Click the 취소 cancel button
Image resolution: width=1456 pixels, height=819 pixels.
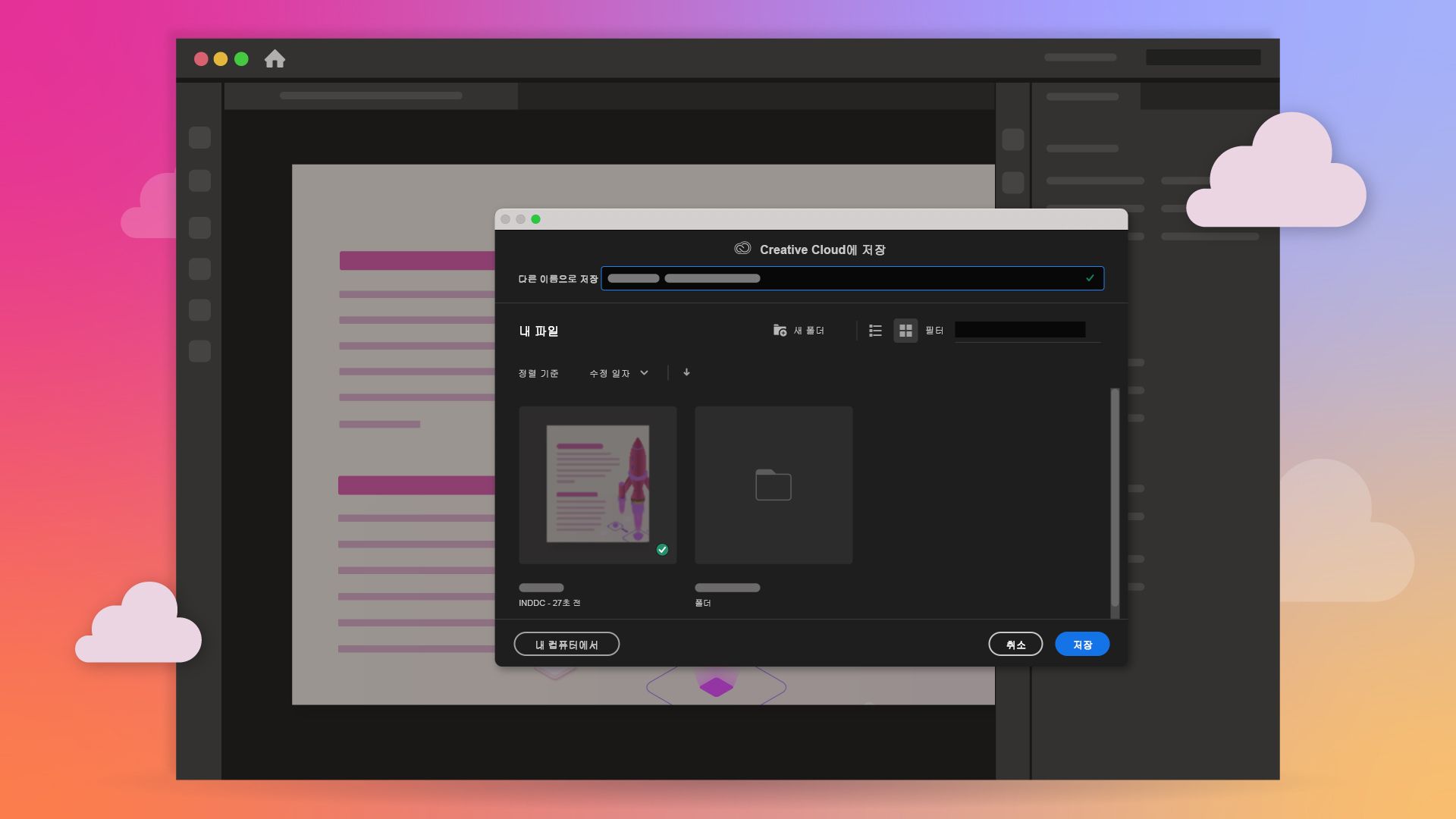coord(1015,645)
